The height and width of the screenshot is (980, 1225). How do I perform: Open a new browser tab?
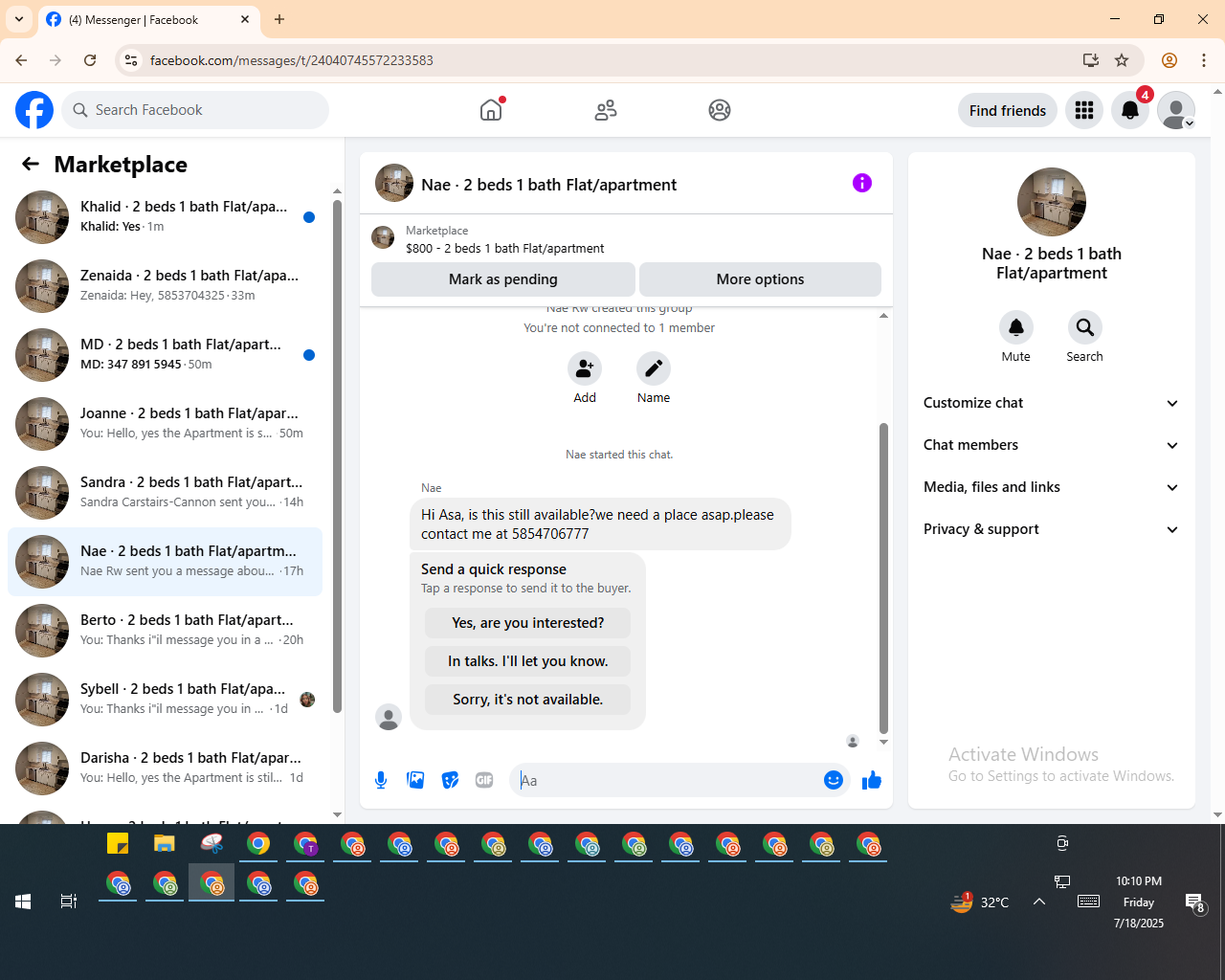(279, 19)
